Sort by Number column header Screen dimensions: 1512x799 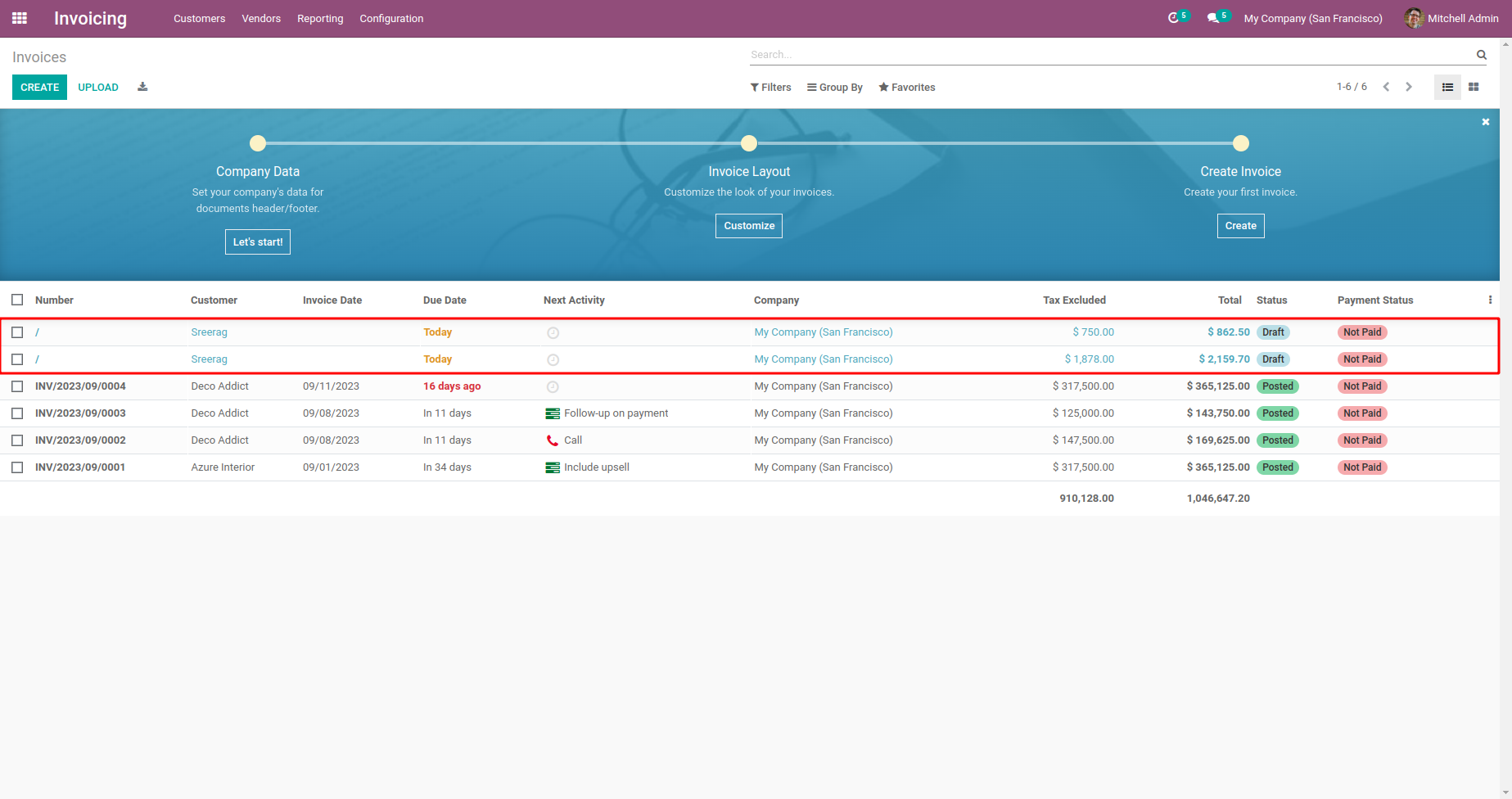pos(54,300)
